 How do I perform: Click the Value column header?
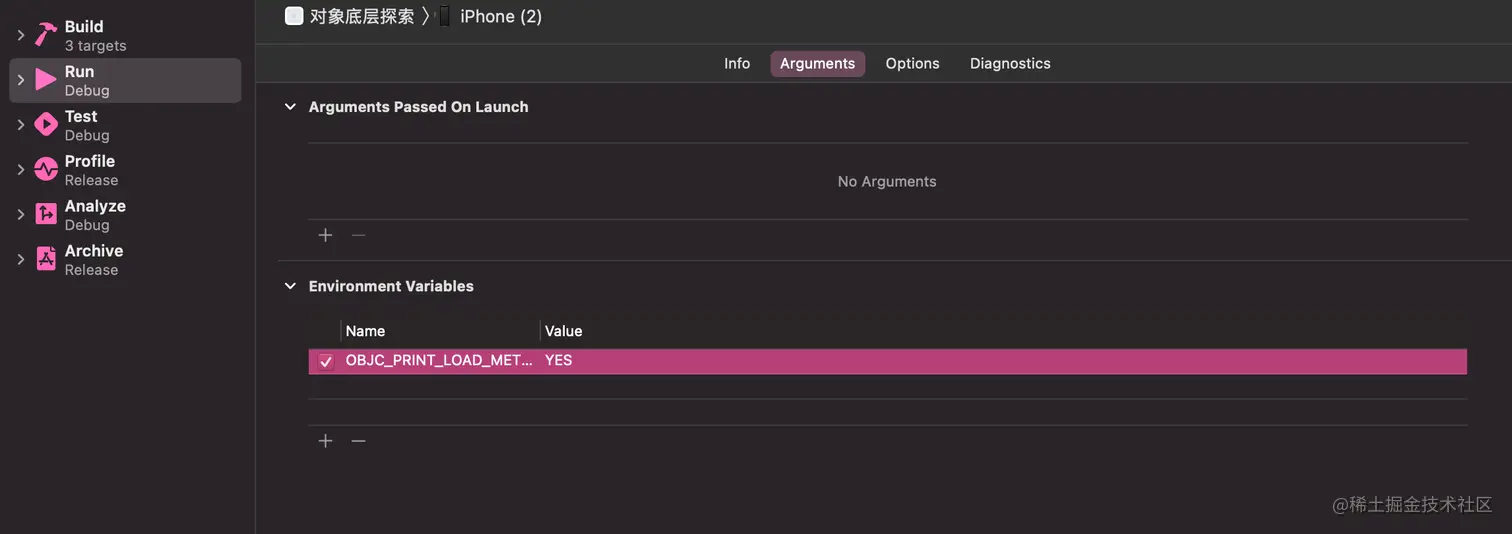pos(563,331)
